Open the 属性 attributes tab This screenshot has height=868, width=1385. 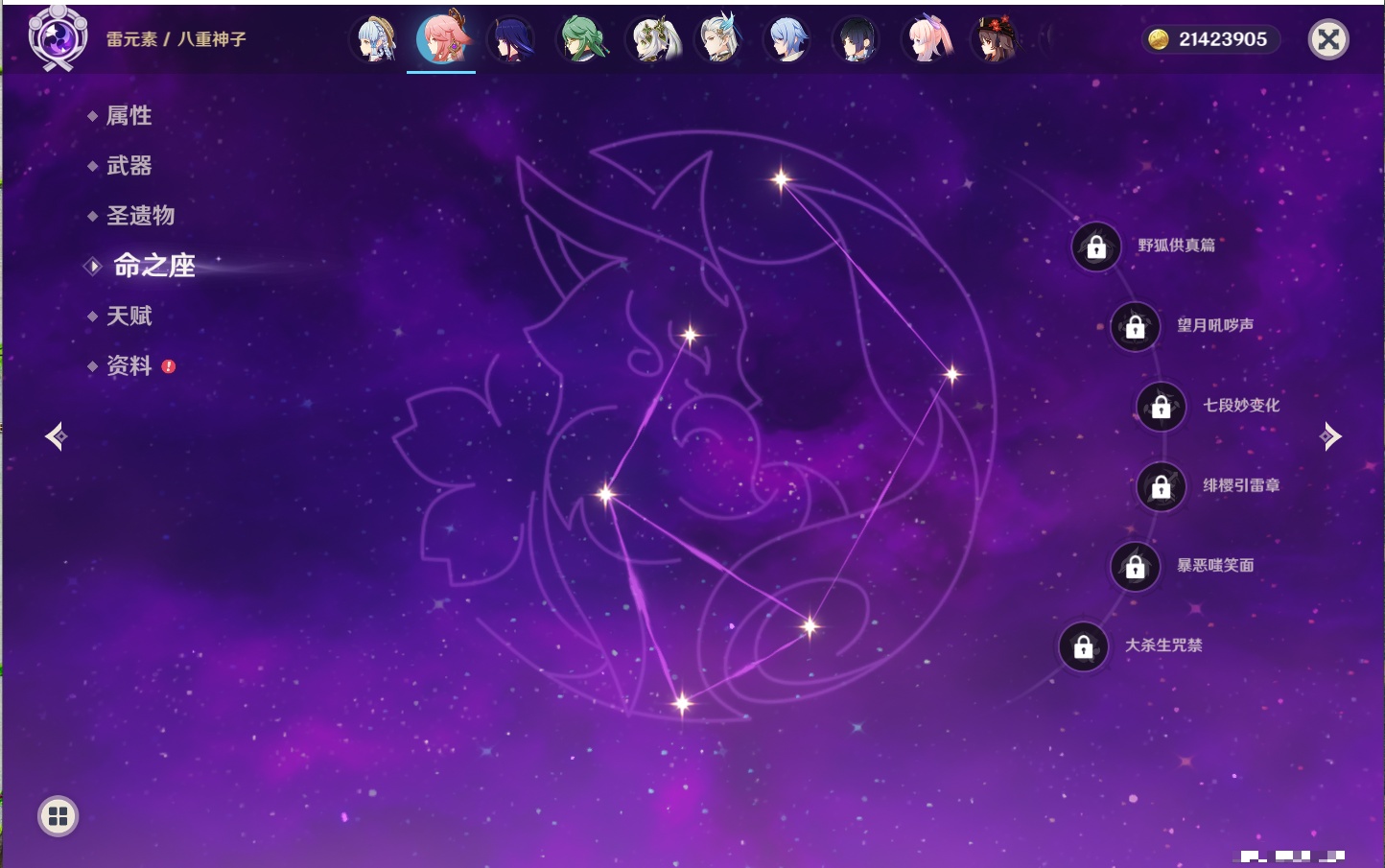tap(129, 116)
